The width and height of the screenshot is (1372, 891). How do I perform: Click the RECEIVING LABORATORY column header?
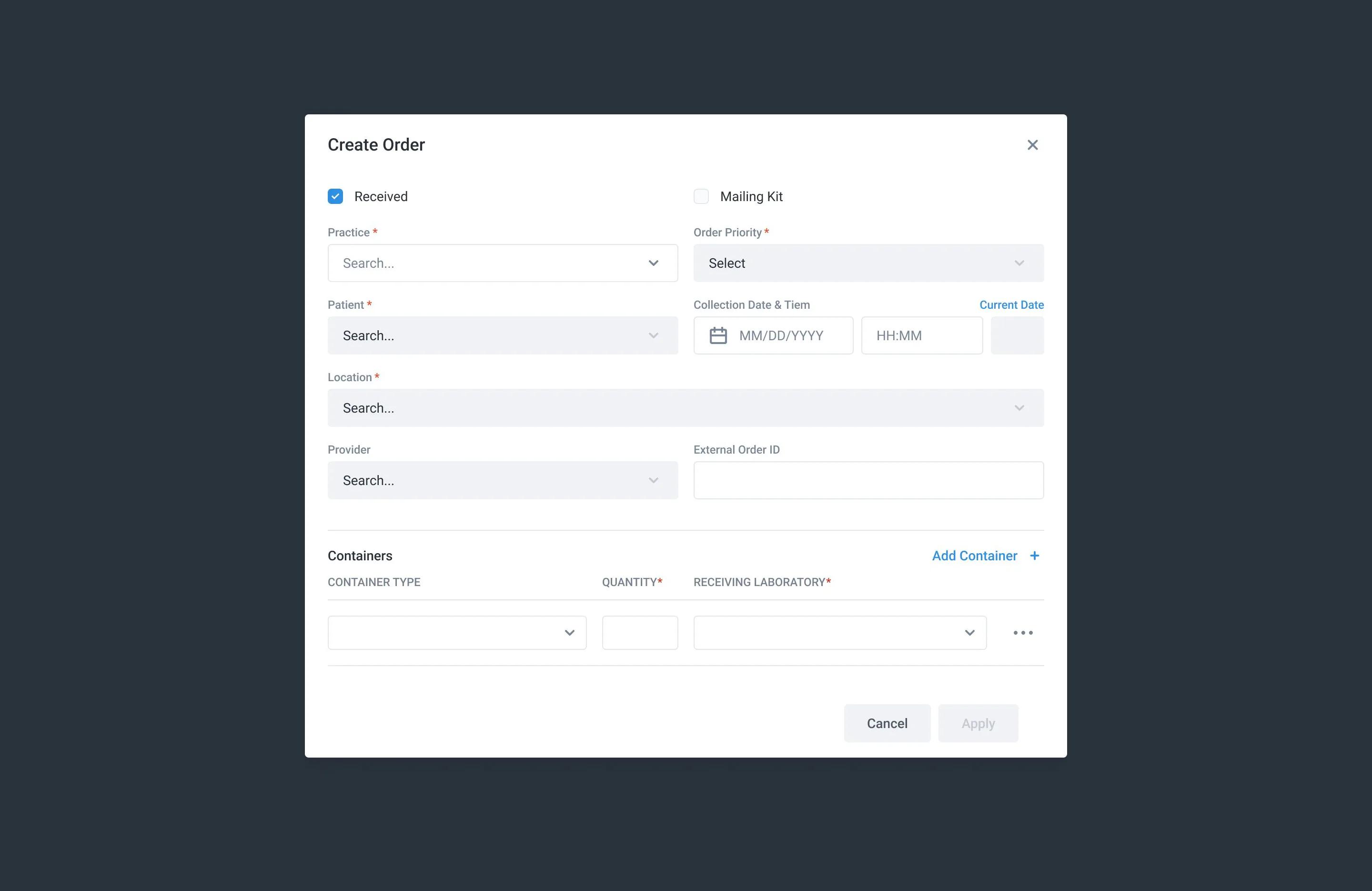pos(762,582)
